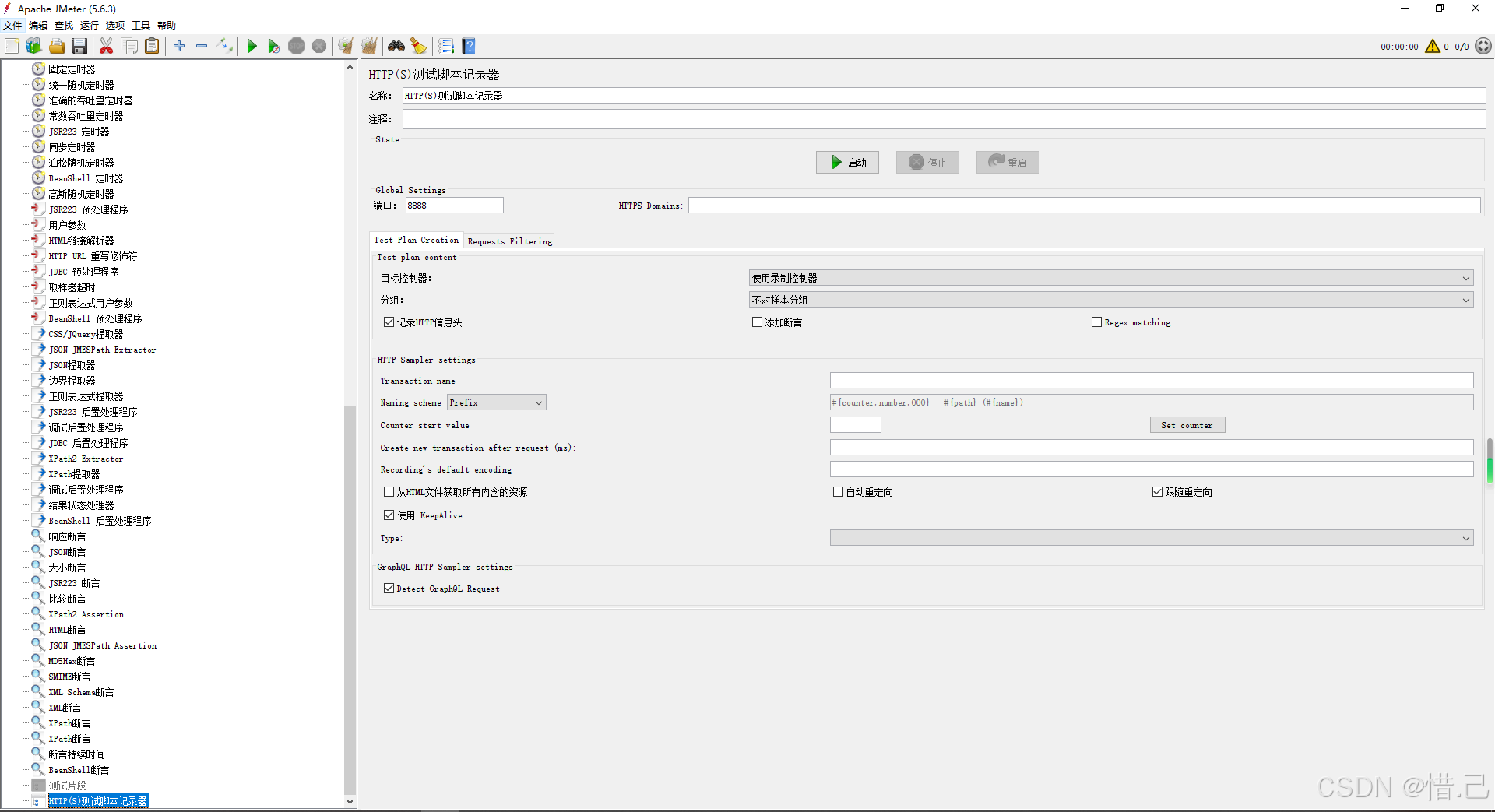Enable the Regex matching checkbox
This screenshot has height=812, width=1495.
(1096, 322)
